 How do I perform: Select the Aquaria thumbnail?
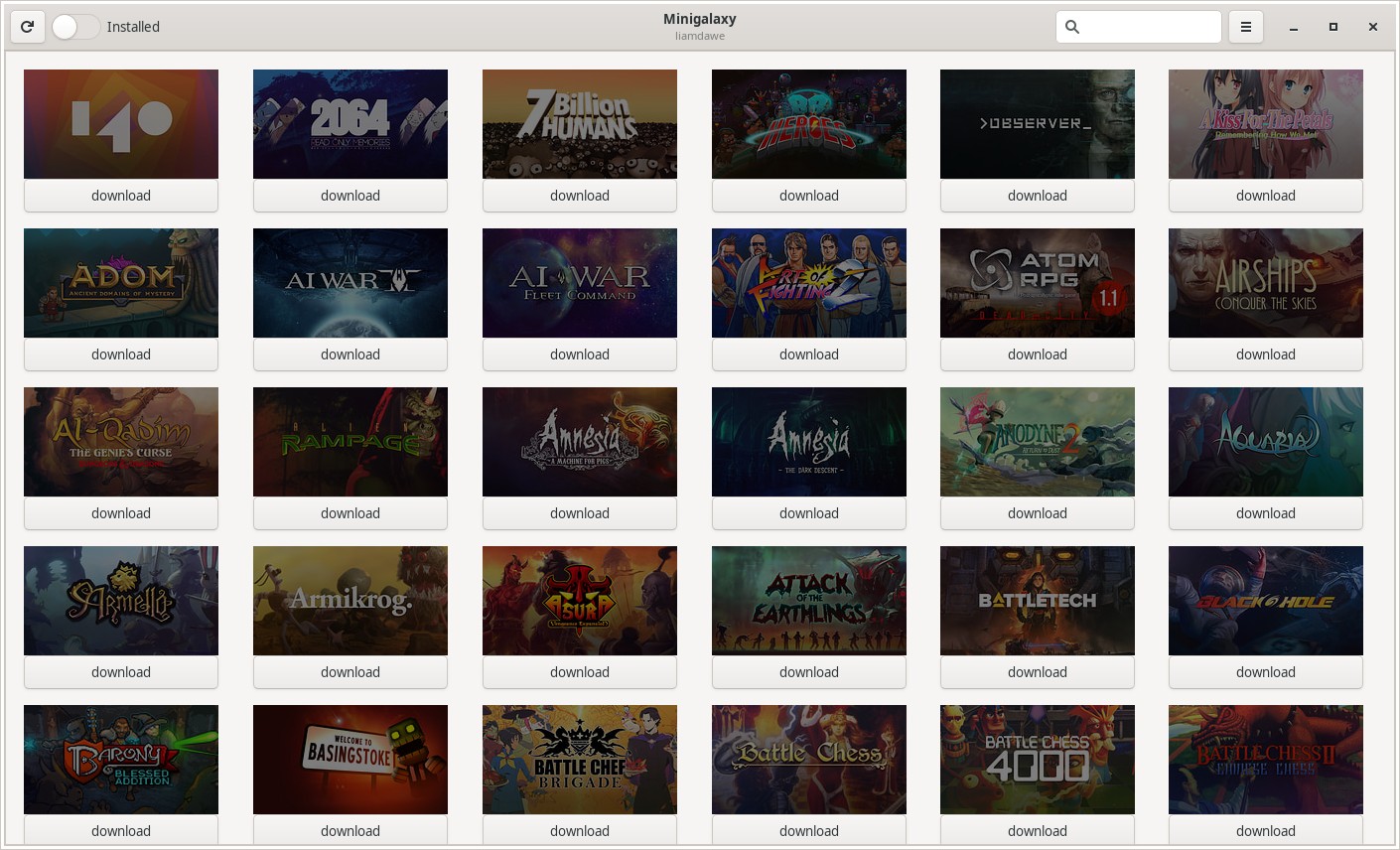(1266, 442)
